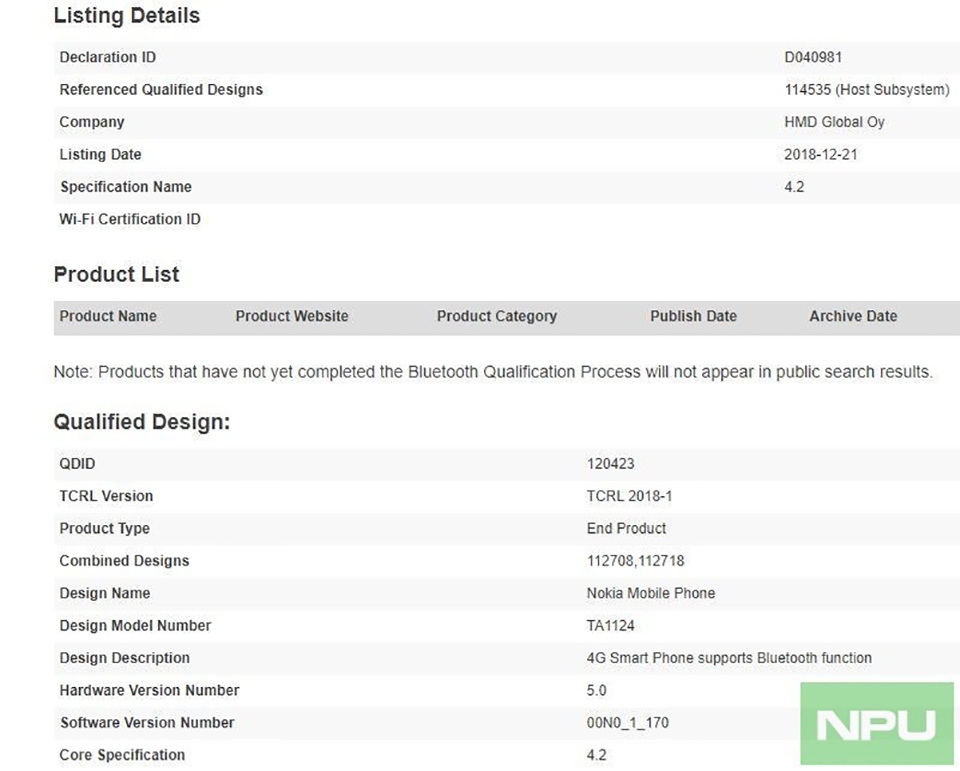
Task: Select hardware version value 5.0
Action: pyautogui.click(x=596, y=691)
